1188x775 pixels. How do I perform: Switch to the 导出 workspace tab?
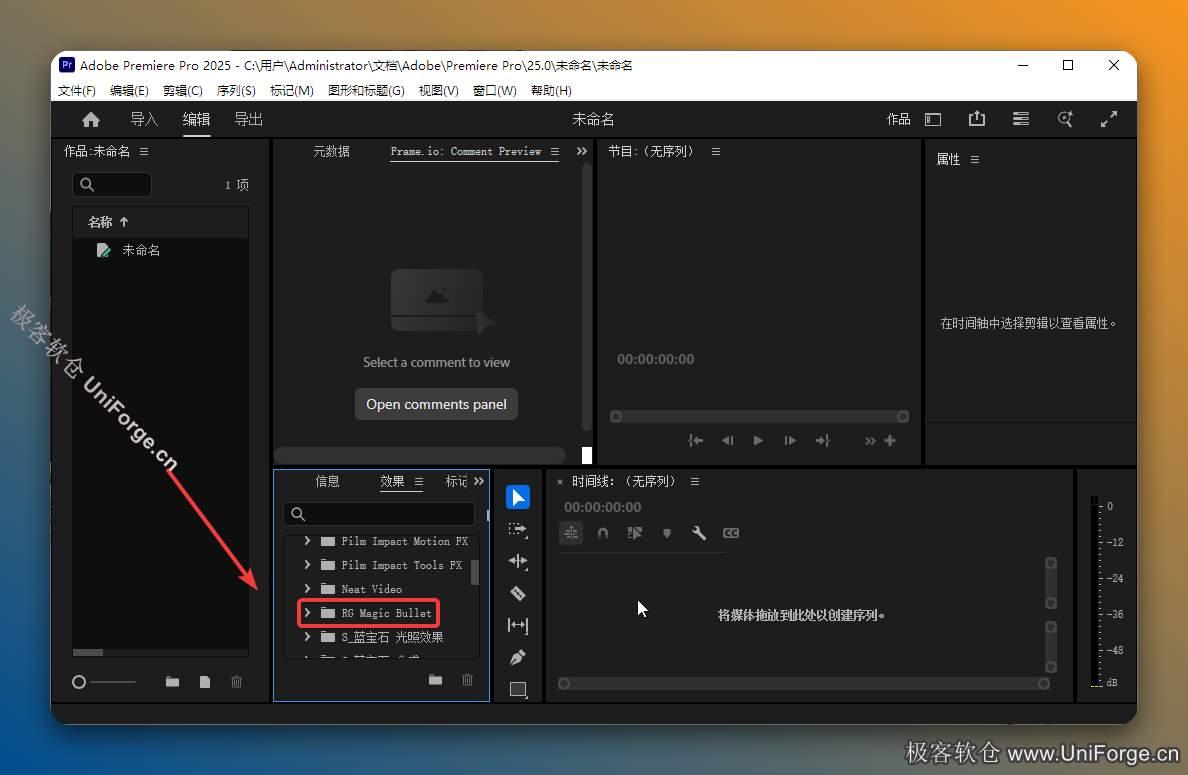tap(249, 119)
